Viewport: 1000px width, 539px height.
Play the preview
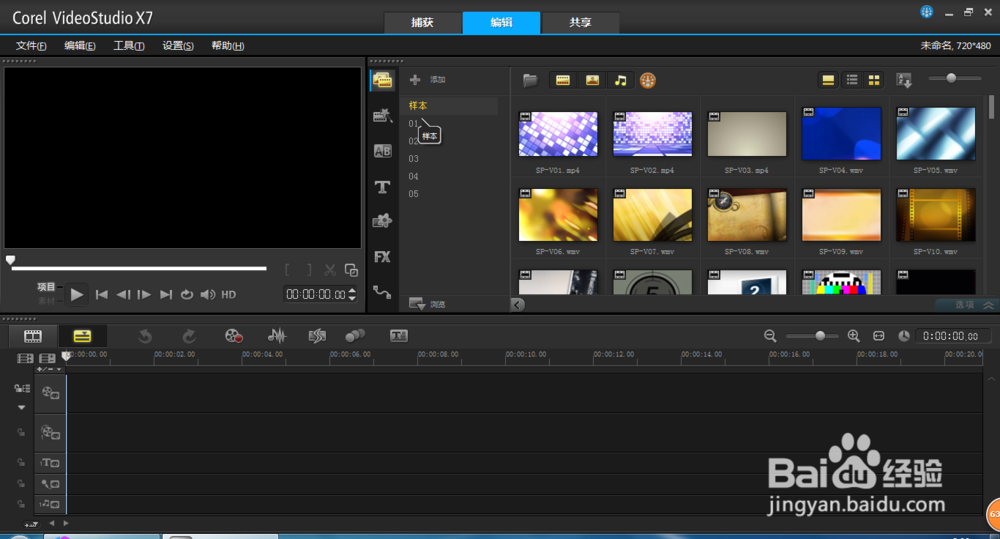pos(77,295)
